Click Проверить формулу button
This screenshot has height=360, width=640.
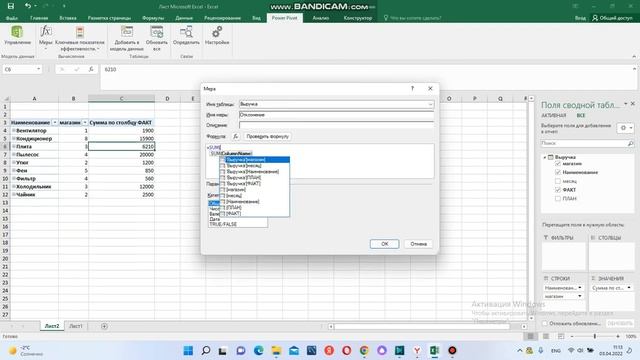tap(267, 136)
